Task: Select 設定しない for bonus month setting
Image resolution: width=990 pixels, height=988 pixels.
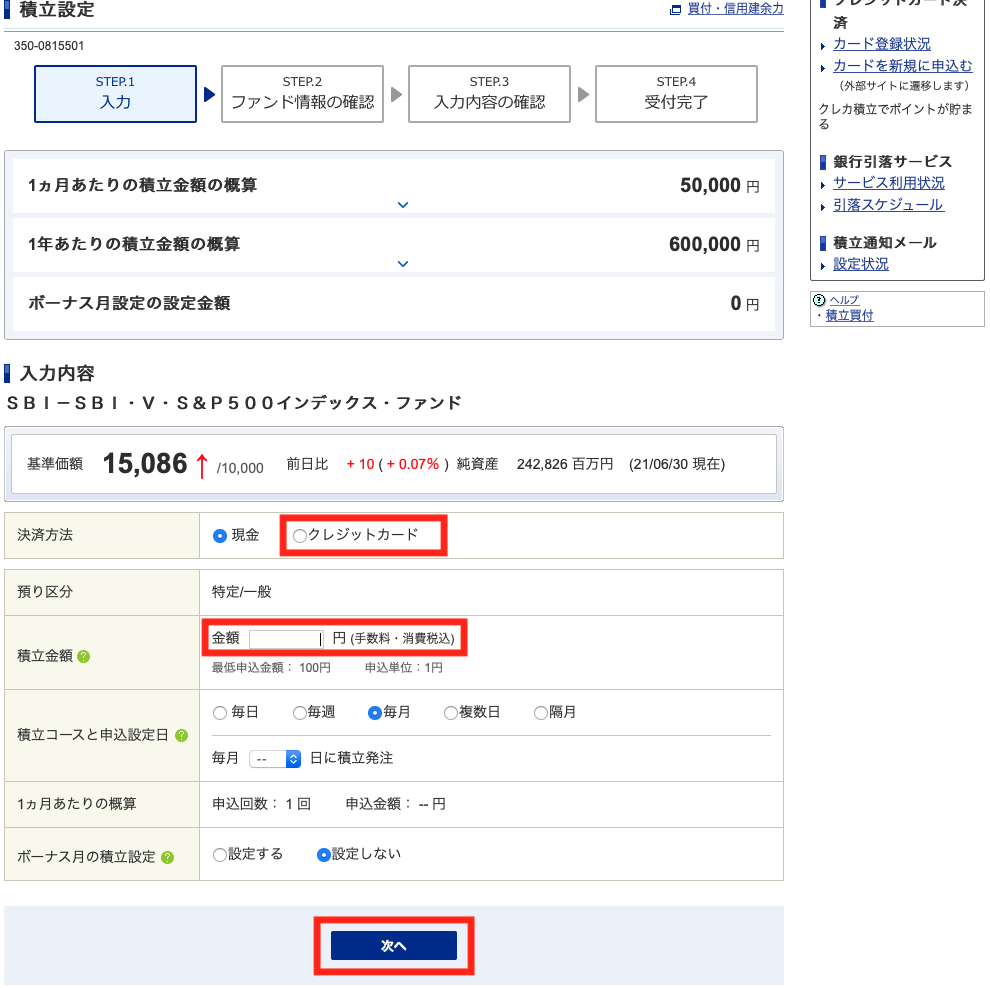Action: click(324, 855)
